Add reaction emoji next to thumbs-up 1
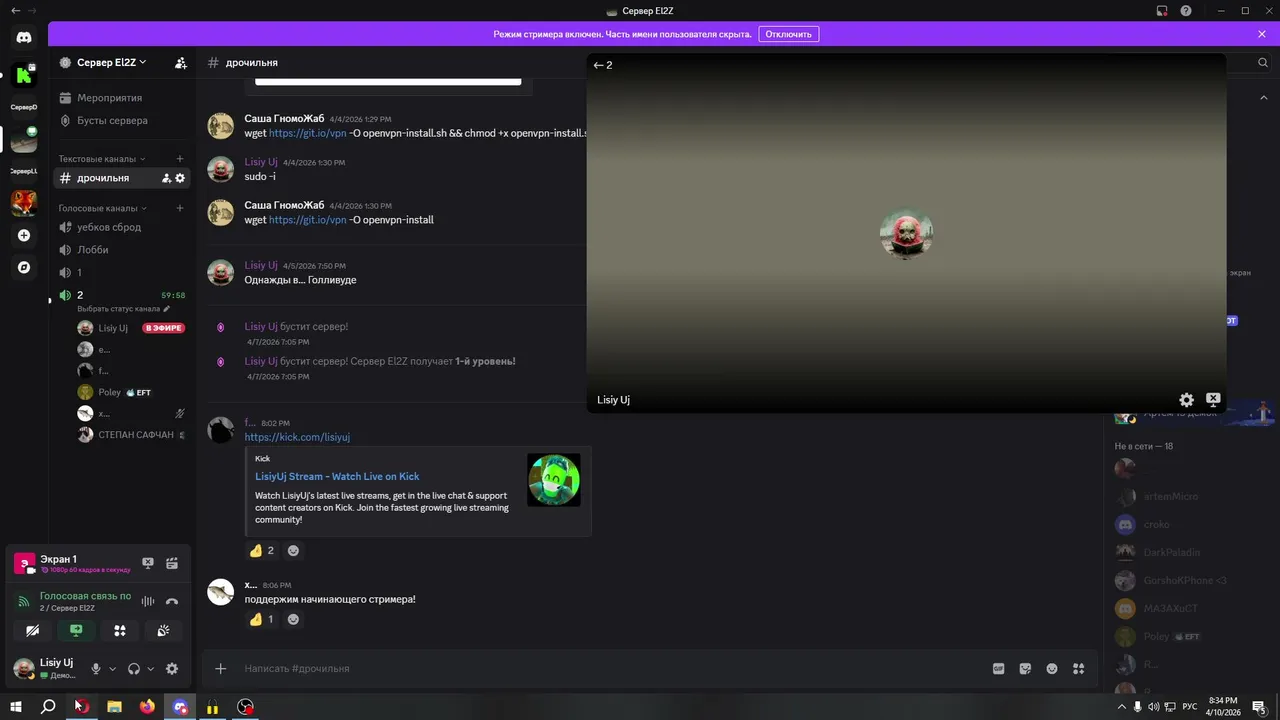1280x720 pixels. coord(293,619)
